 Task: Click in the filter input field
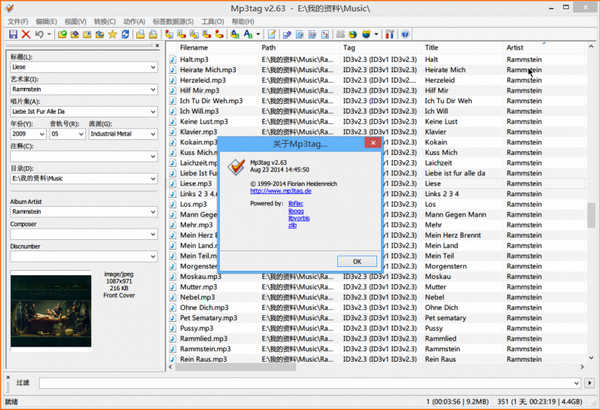coord(309,383)
